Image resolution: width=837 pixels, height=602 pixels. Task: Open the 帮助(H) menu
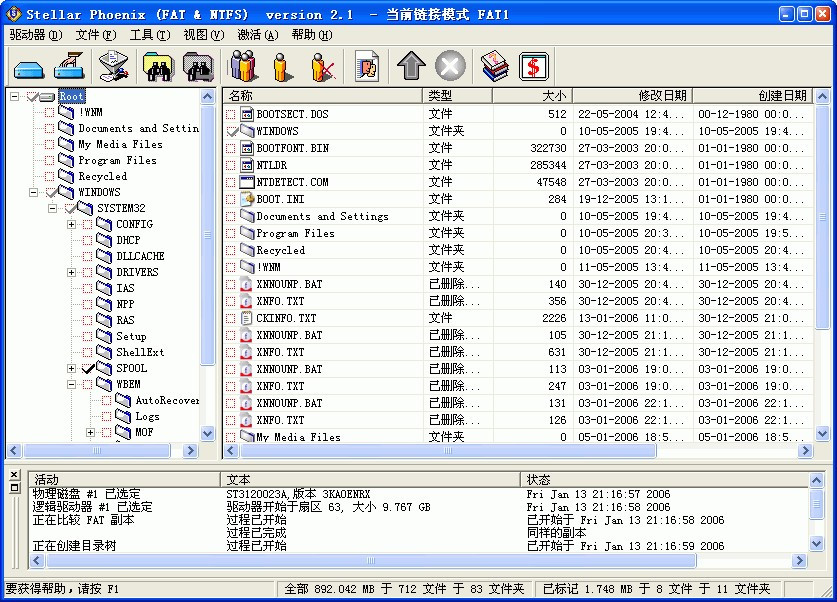tap(312, 35)
